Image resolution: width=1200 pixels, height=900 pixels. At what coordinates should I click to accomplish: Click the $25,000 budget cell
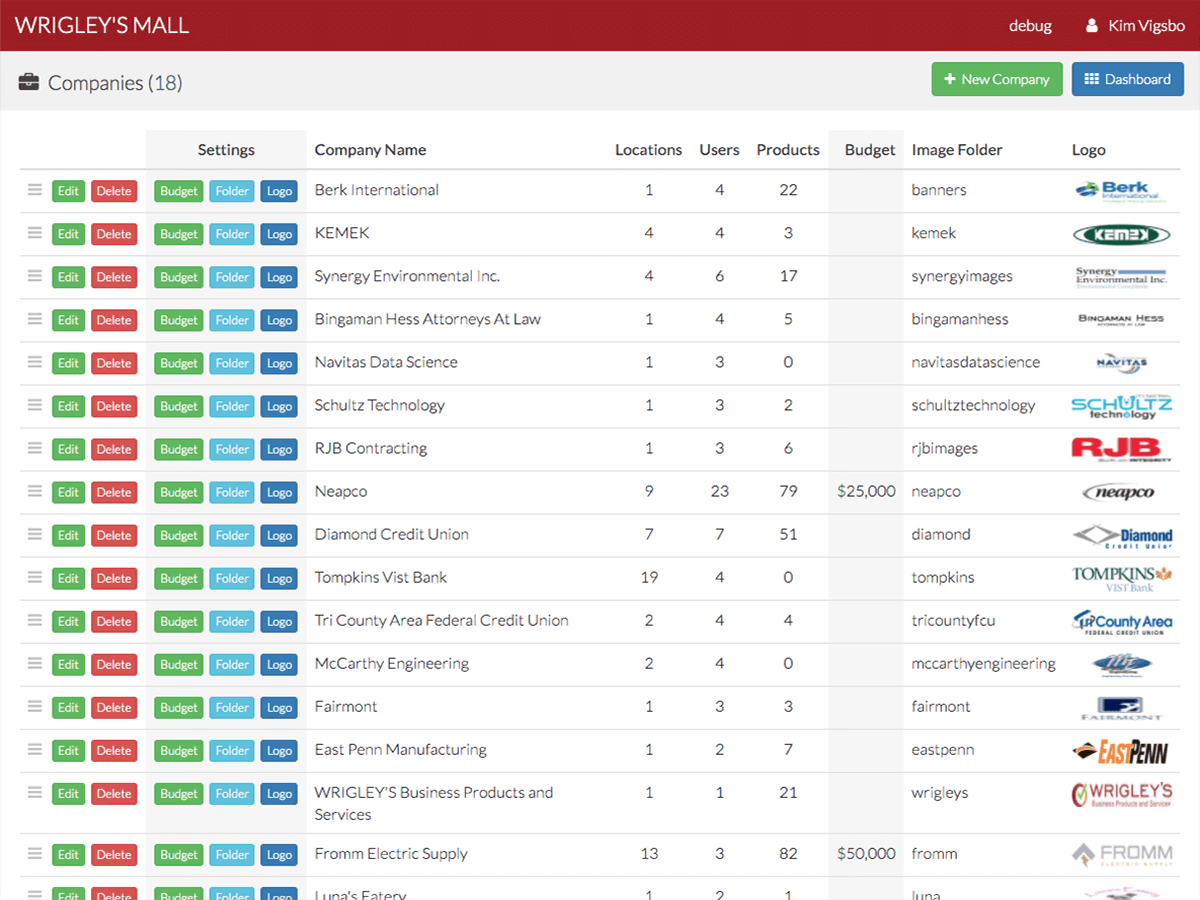866,491
